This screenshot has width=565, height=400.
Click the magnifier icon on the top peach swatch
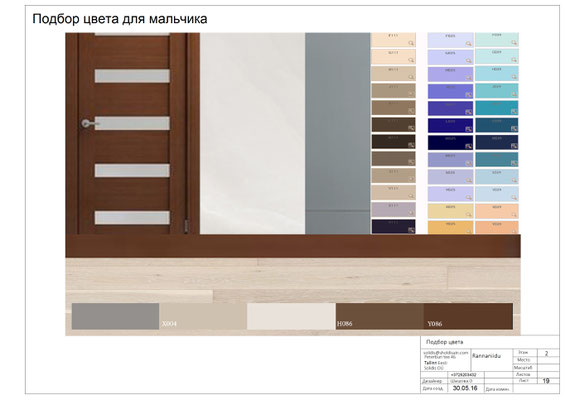click(x=411, y=43)
